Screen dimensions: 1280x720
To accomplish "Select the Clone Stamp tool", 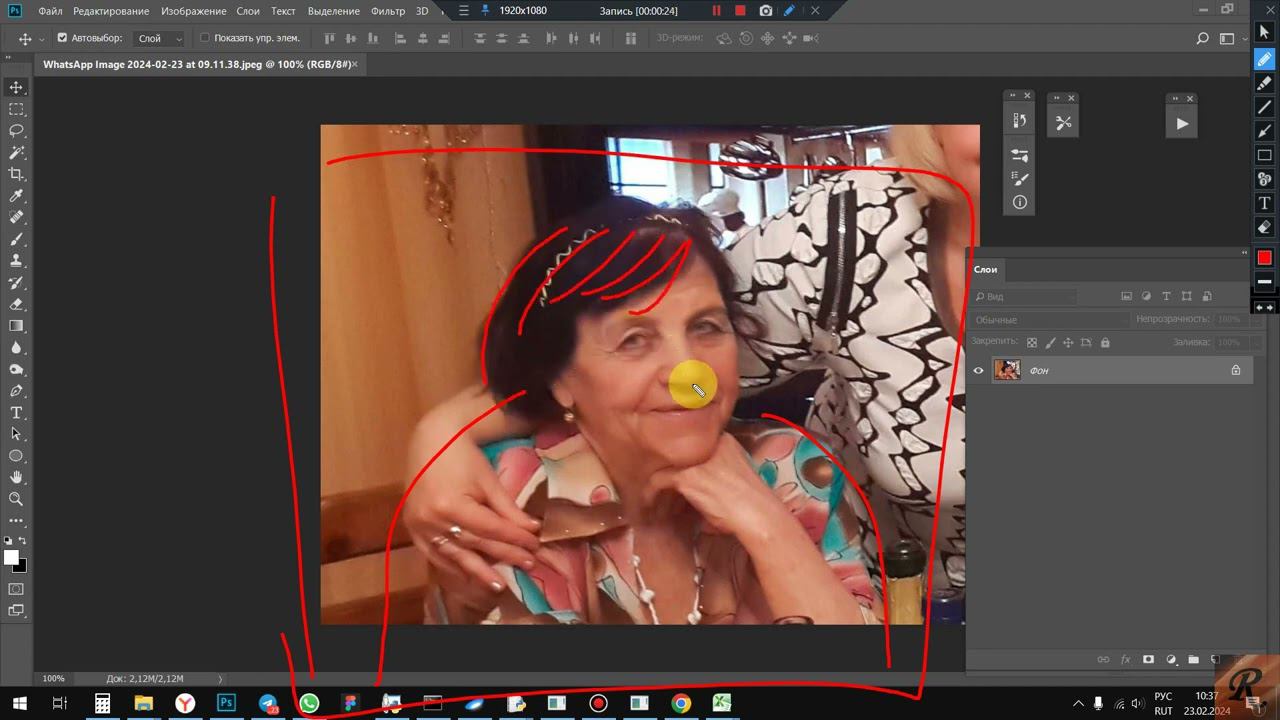I will (16, 261).
